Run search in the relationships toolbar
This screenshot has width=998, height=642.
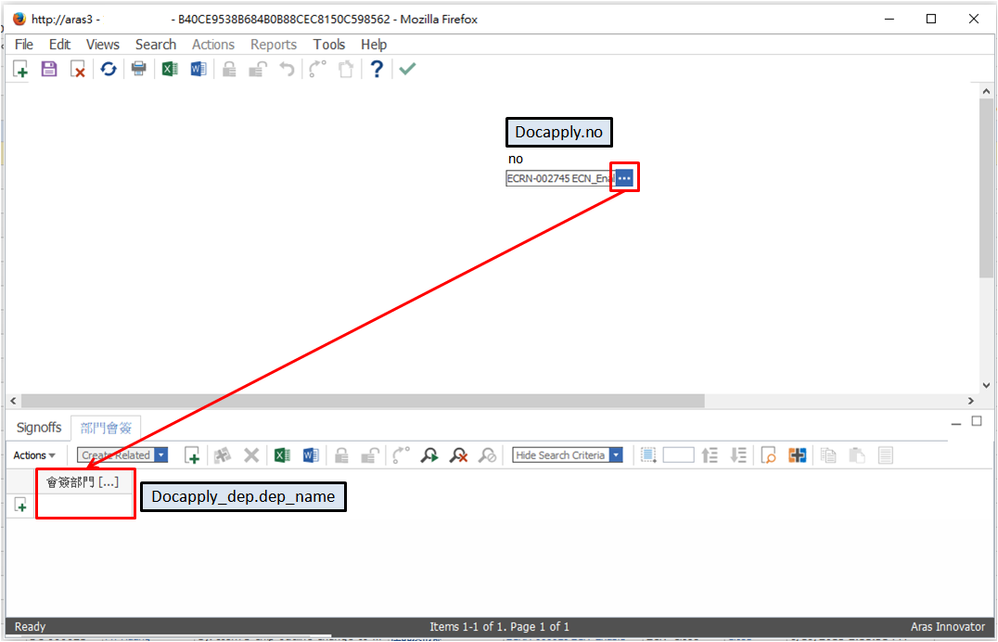click(429, 455)
